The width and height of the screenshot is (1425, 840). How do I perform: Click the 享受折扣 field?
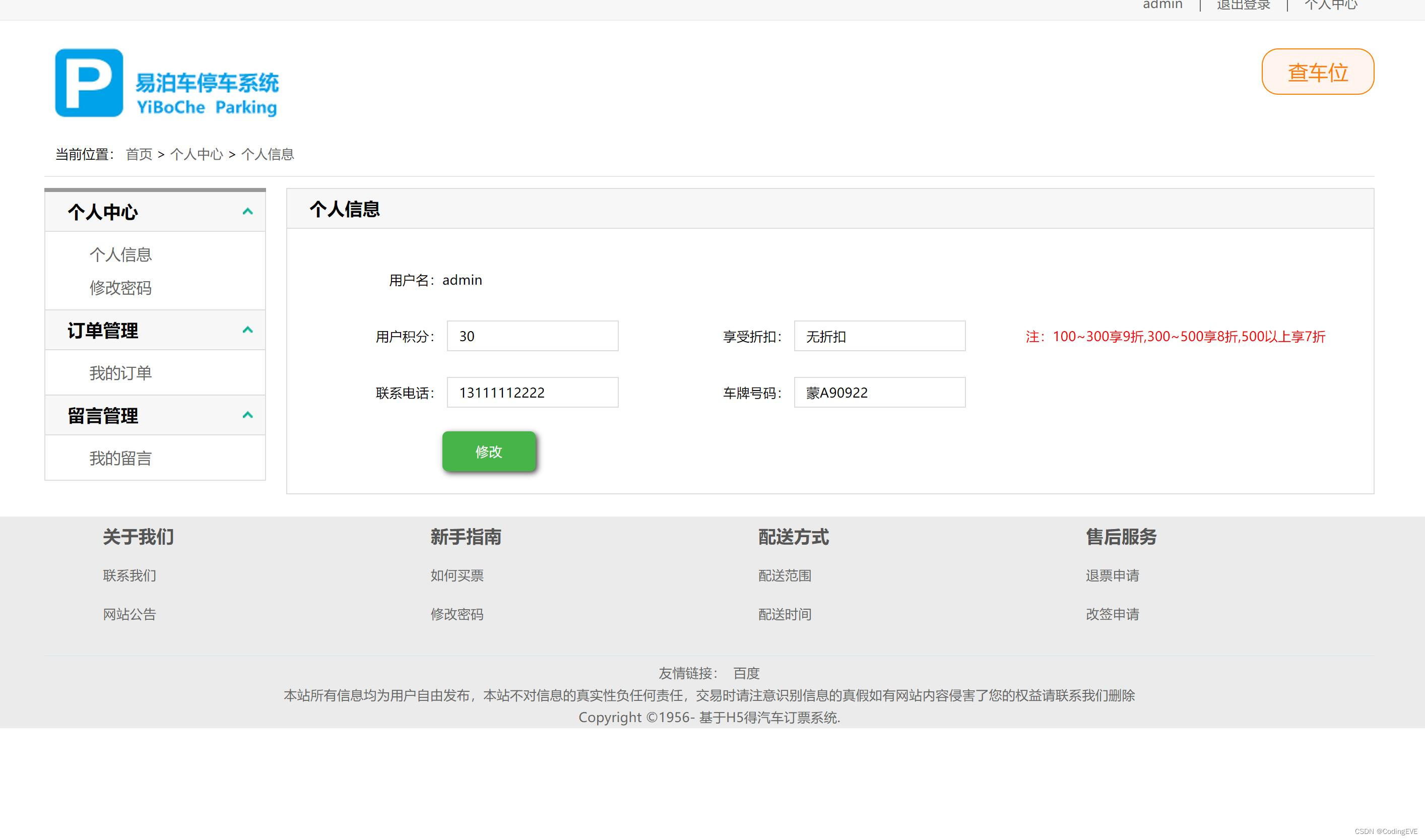tap(879, 336)
